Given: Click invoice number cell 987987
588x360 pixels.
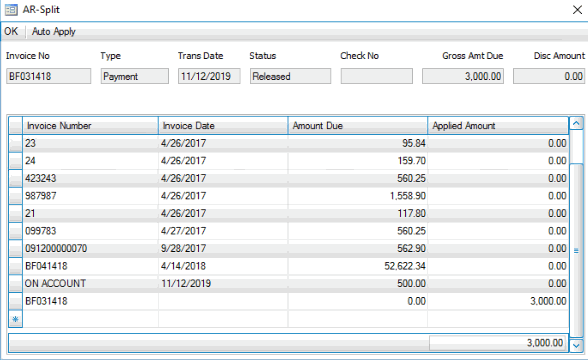Looking at the screenshot, I should click(90, 196).
